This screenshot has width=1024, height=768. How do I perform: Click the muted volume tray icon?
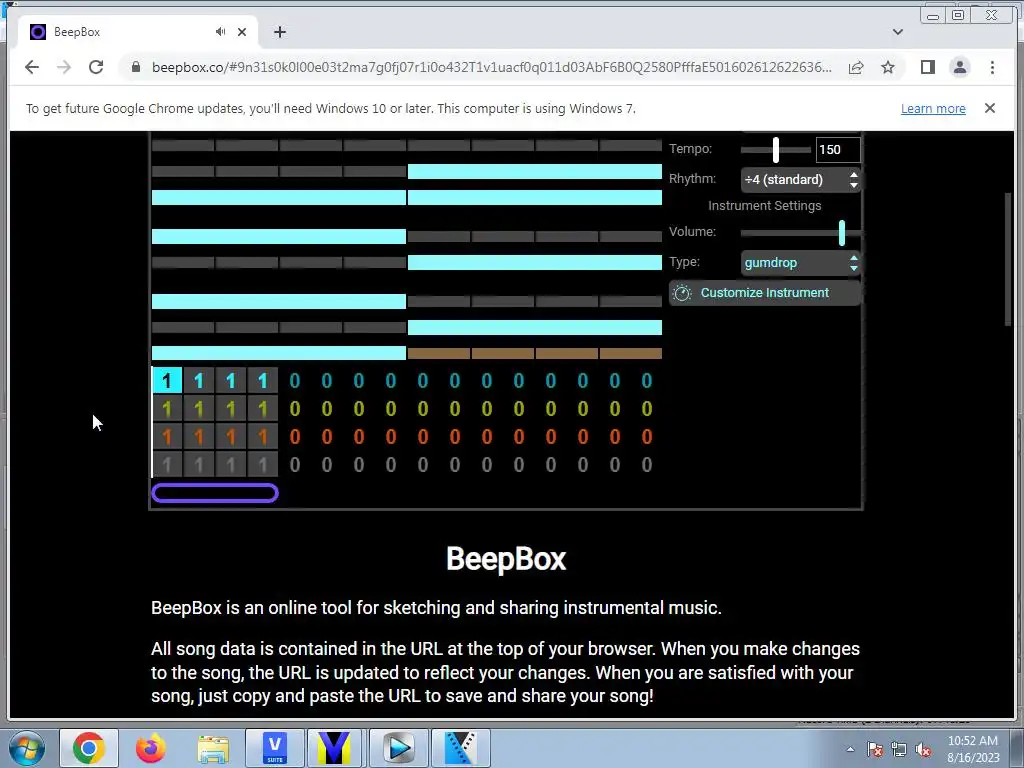tap(923, 750)
